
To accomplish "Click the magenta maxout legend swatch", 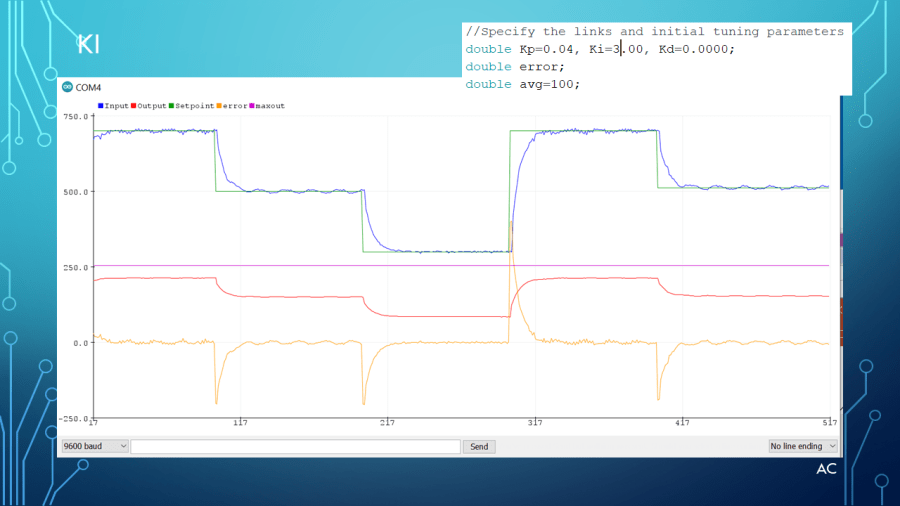I will pyautogui.click(x=252, y=105).
